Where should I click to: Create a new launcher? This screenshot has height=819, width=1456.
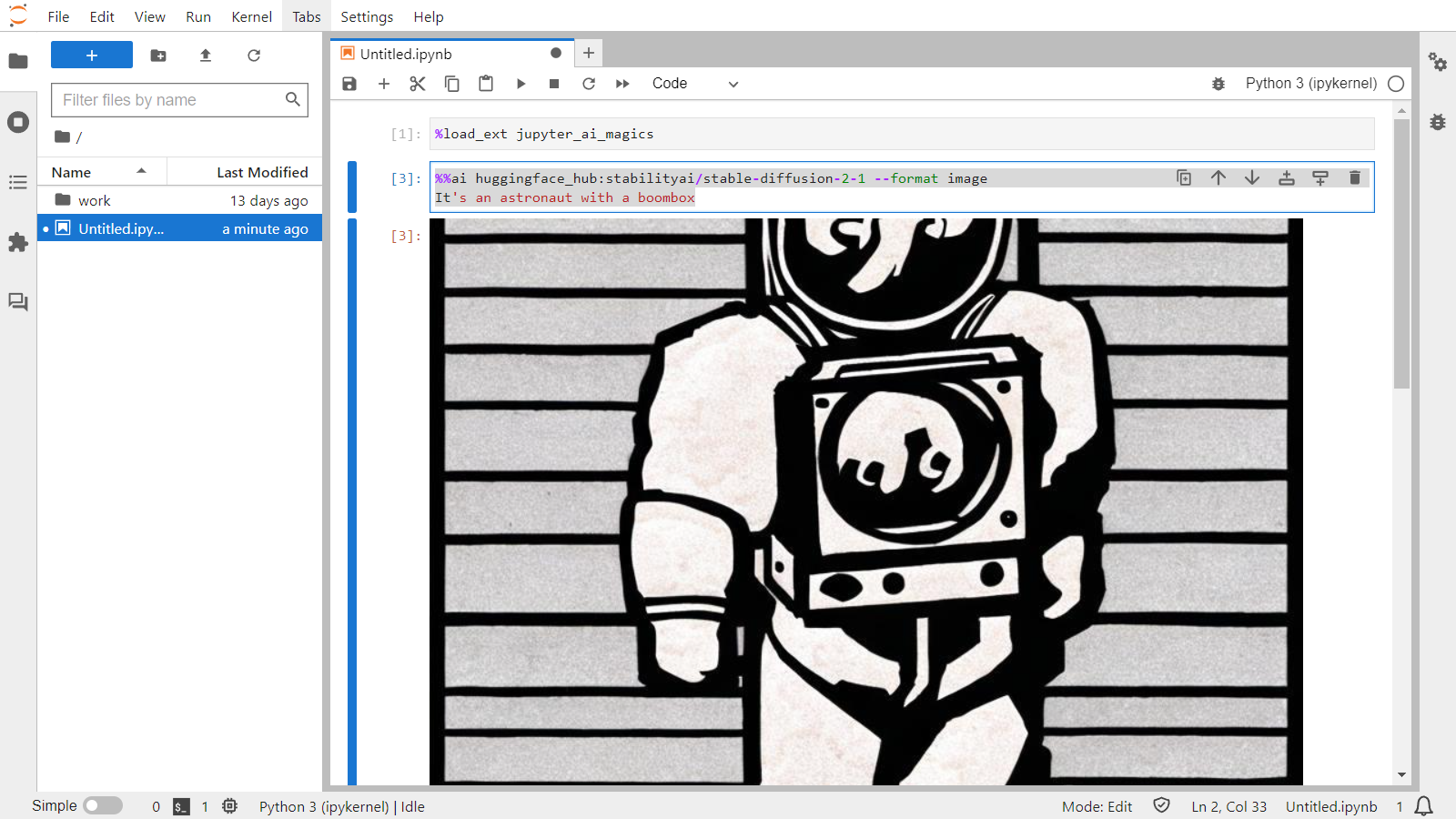click(x=91, y=55)
